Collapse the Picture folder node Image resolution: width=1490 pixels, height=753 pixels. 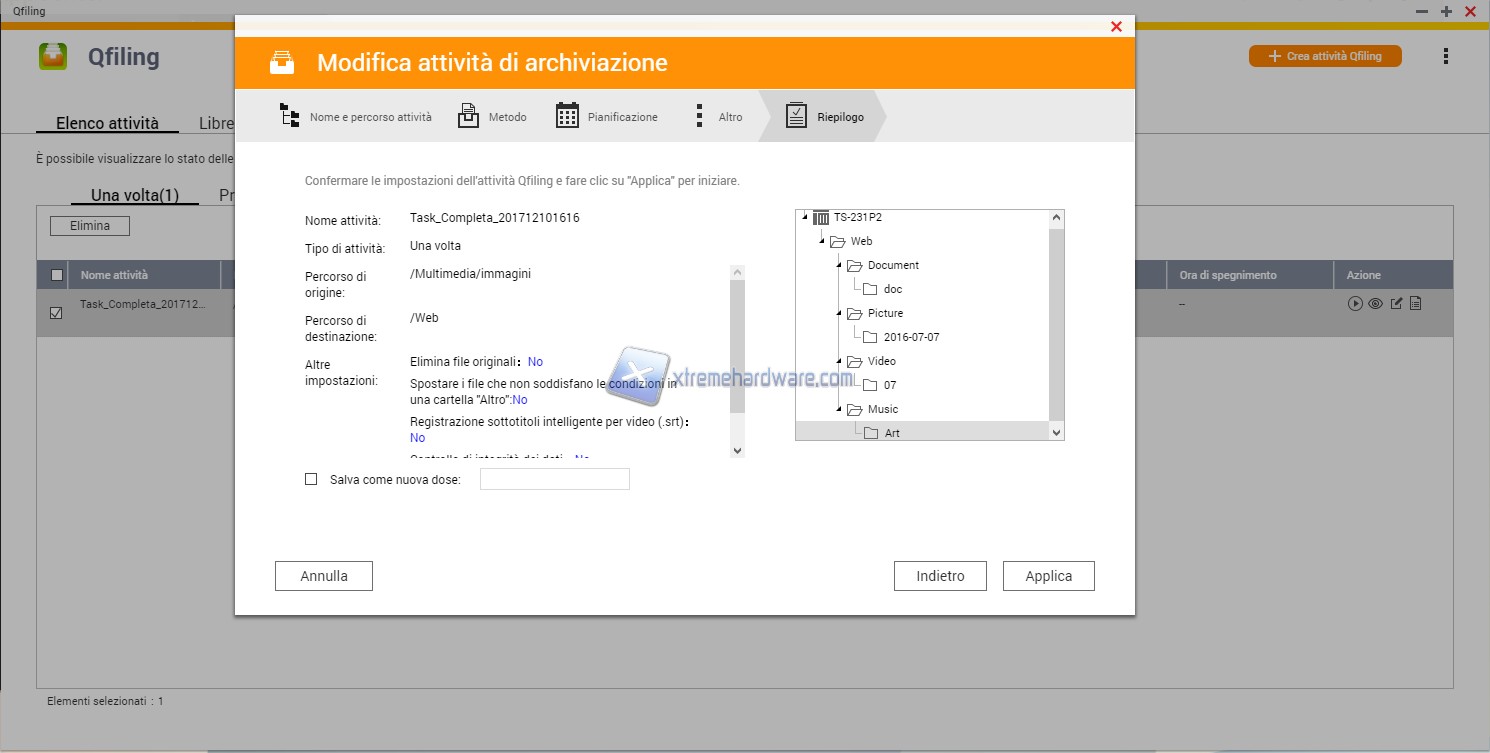pyautogui.click(x=839, y=313)
